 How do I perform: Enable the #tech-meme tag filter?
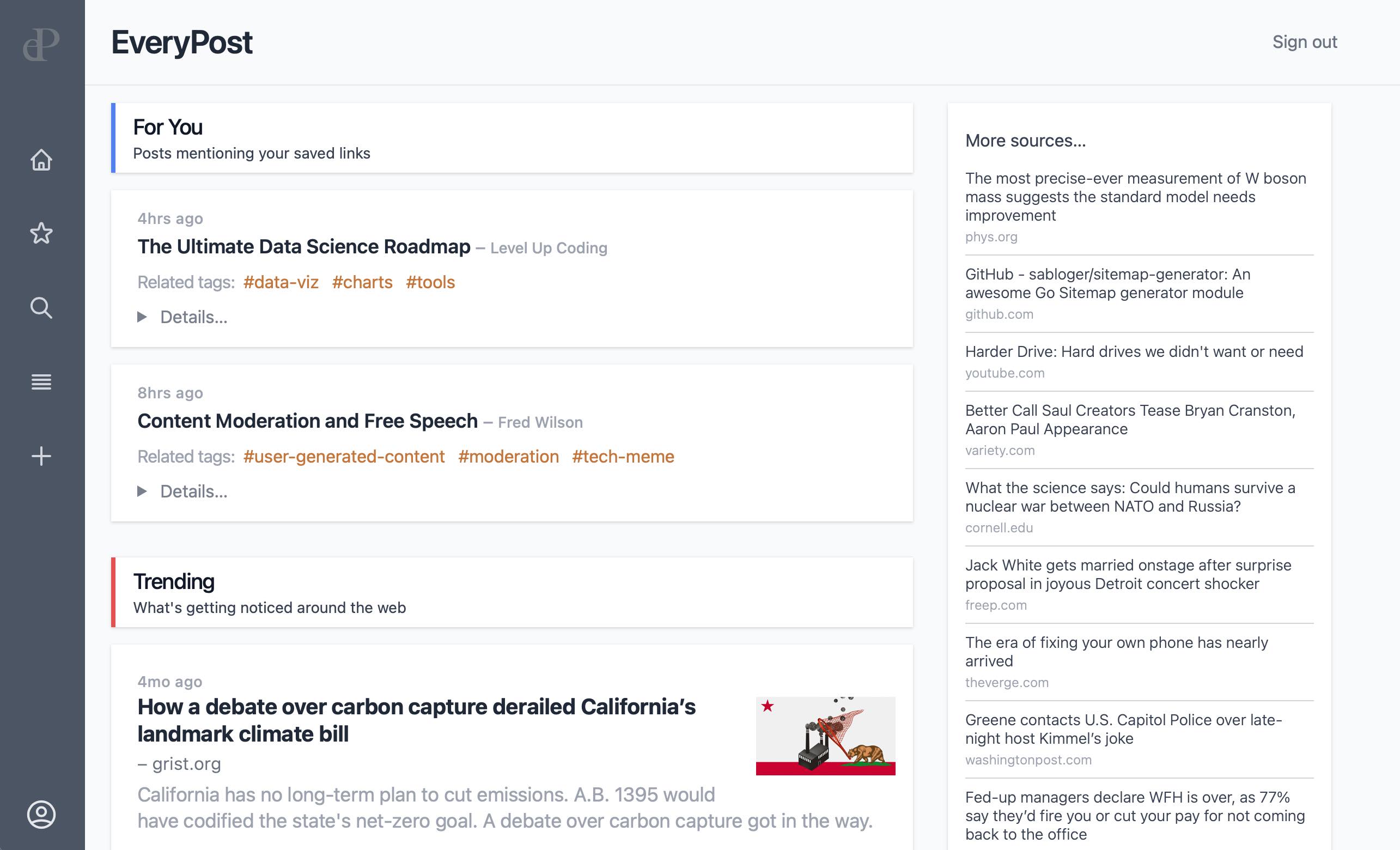click(622, 456)
